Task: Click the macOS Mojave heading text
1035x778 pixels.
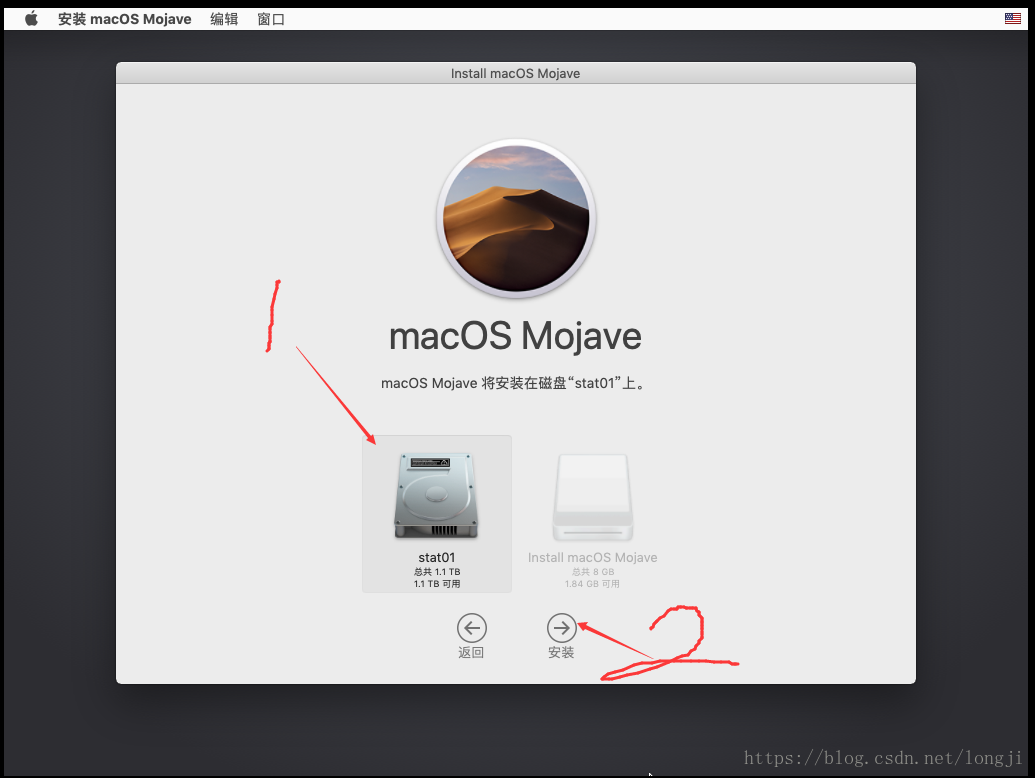Action: pyautogui.click(x=516, y=337)
